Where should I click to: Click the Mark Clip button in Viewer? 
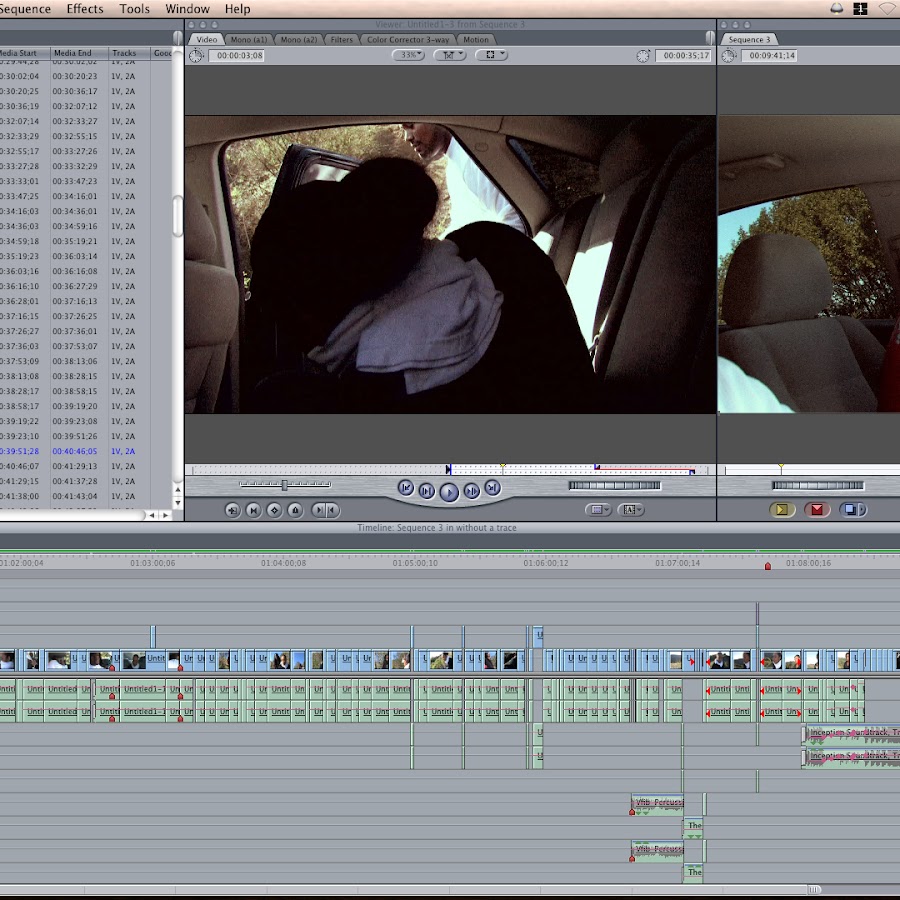[253, 510]
